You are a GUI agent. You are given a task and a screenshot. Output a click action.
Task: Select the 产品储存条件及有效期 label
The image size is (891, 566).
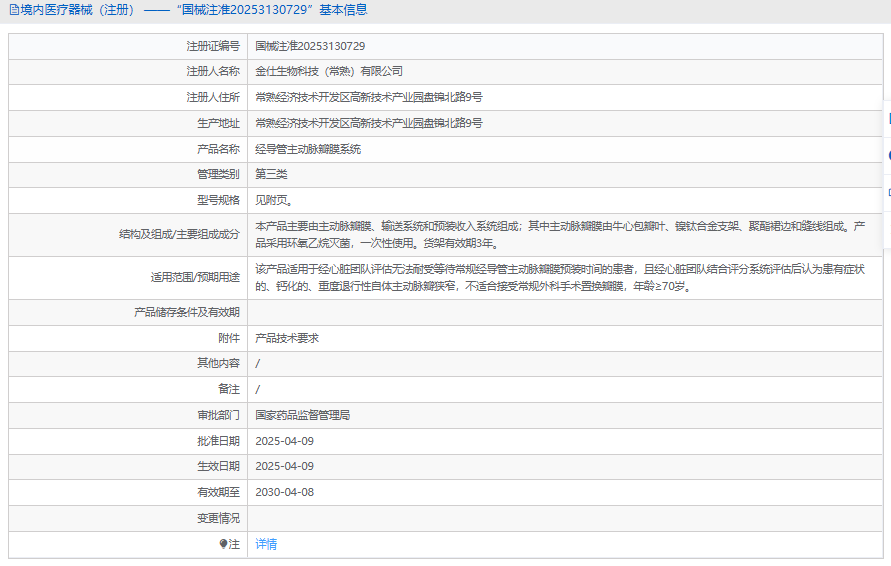[187, 312]
